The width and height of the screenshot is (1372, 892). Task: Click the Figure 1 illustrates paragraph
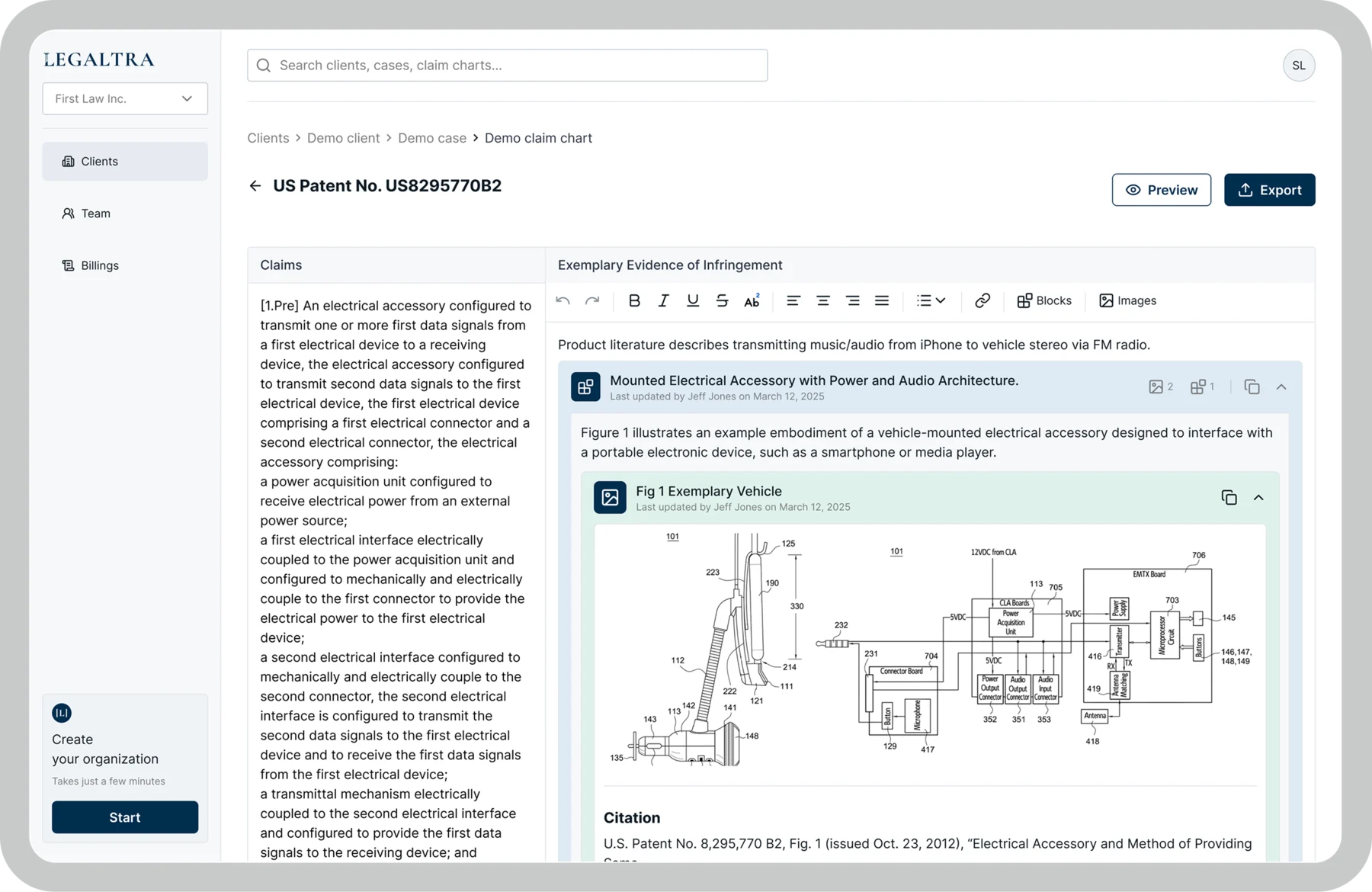click(x=927, y=442)
